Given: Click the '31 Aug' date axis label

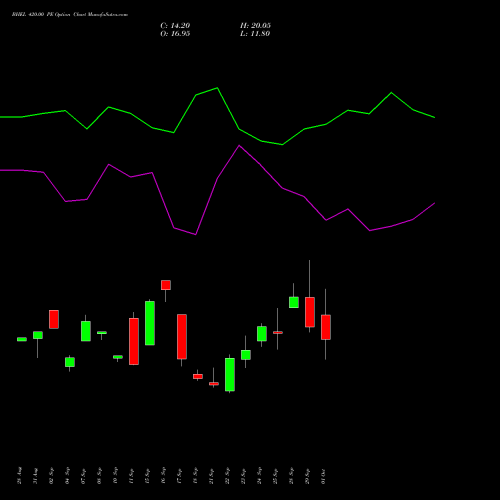Looking at the screenshot, I should (x=35, y=476).
